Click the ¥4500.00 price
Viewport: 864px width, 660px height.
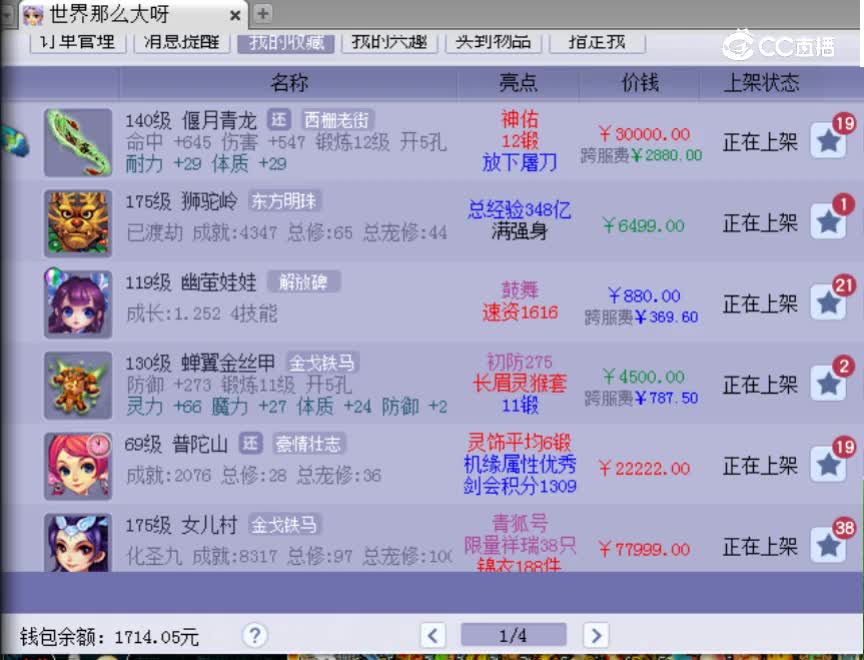(x=643, y=377)
